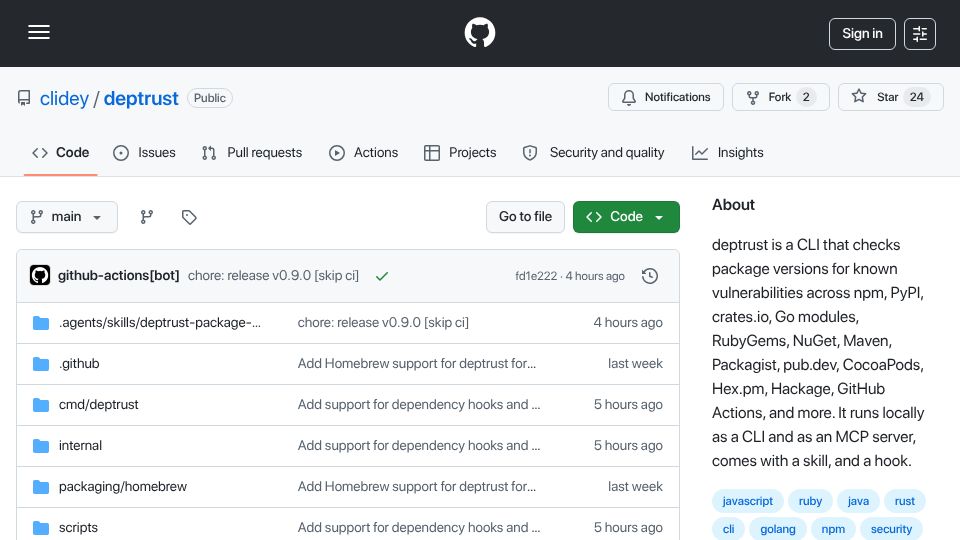Click the 'last week' .github row timestamp
Screen dimensions: 960x540
coord(635,364)
